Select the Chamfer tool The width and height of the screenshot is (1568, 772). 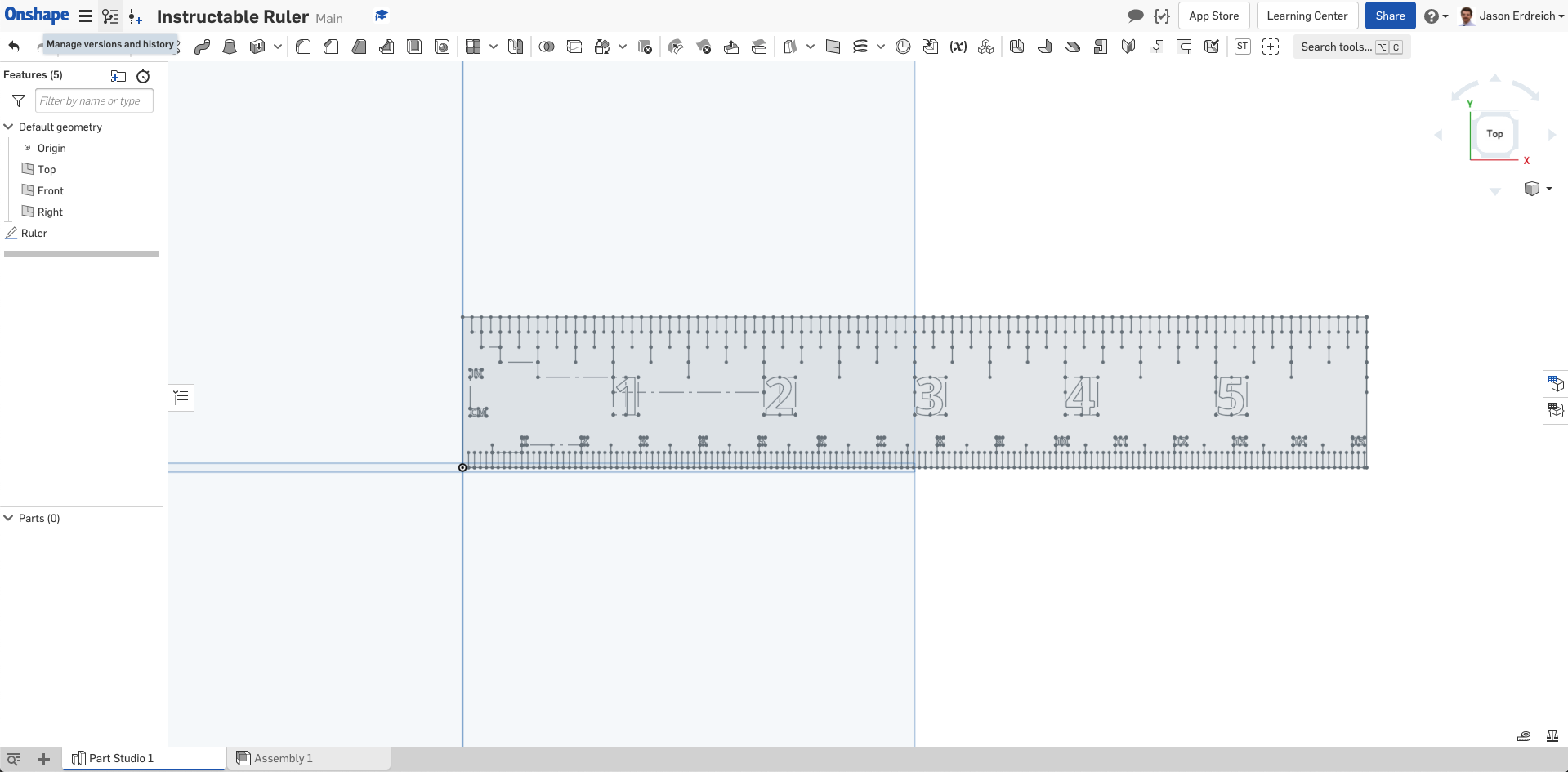pyautogui.click(x=330, y=47)
